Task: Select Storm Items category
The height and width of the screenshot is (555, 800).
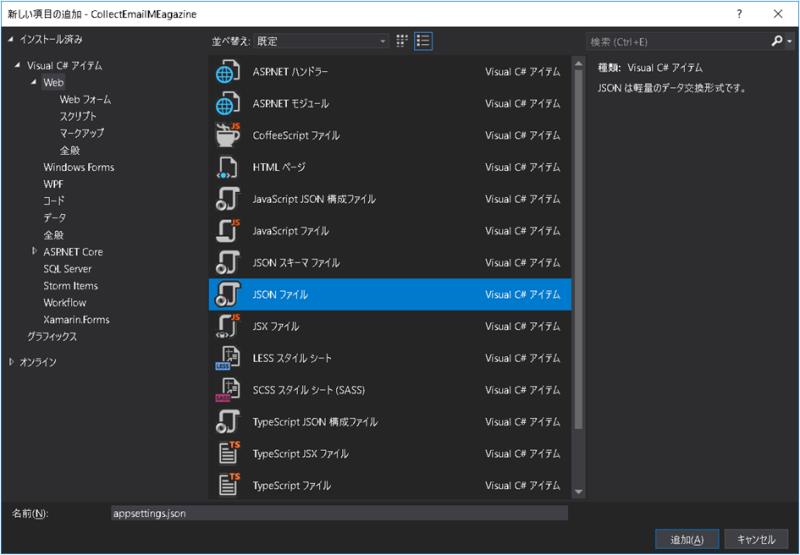Action: point(70,286)
